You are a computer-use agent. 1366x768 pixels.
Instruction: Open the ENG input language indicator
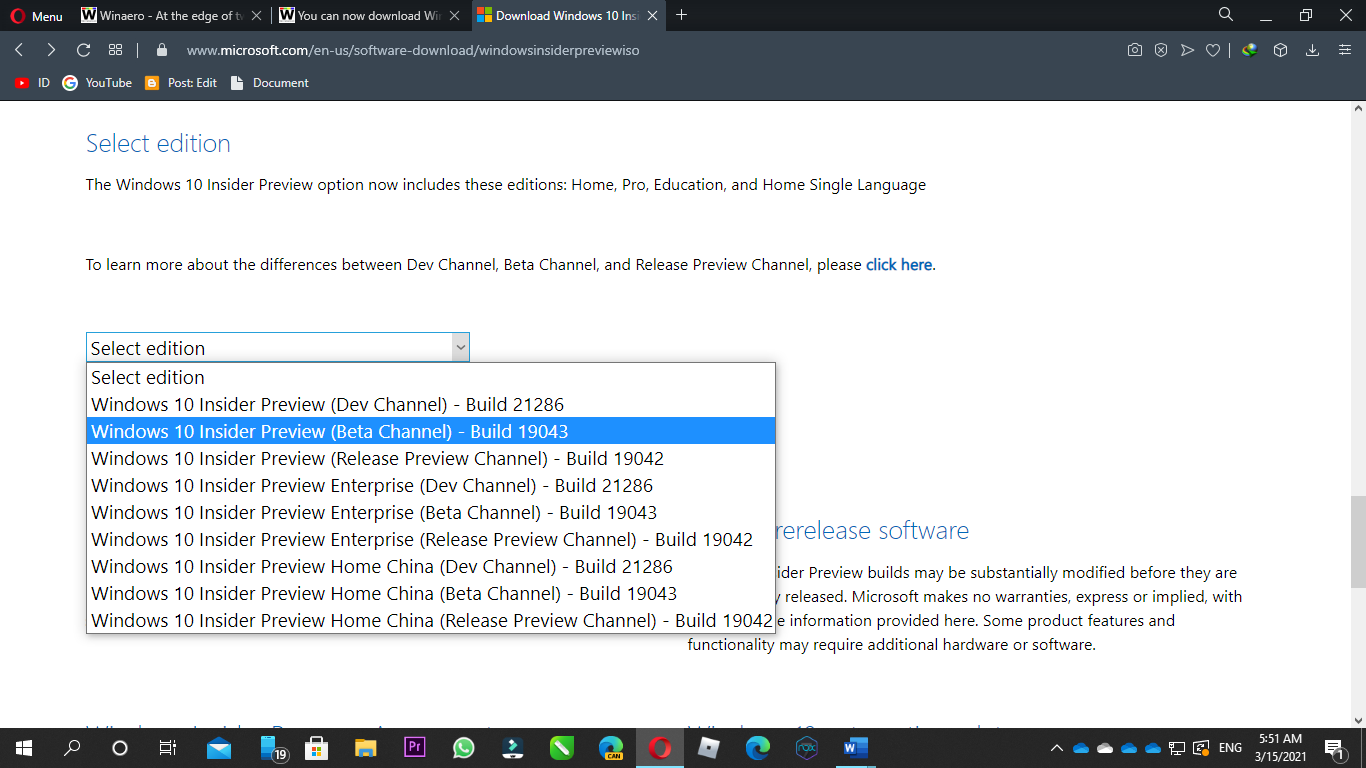pyautogui.click(x=1231, y=748)
